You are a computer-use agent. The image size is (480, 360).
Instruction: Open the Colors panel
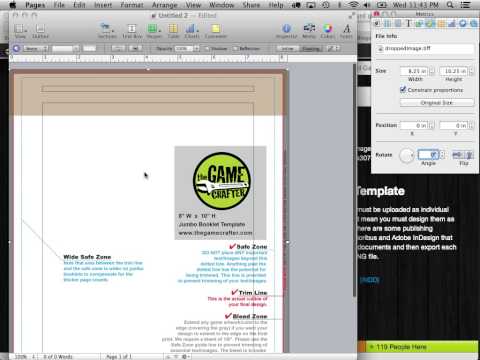[x=327, y=31]
